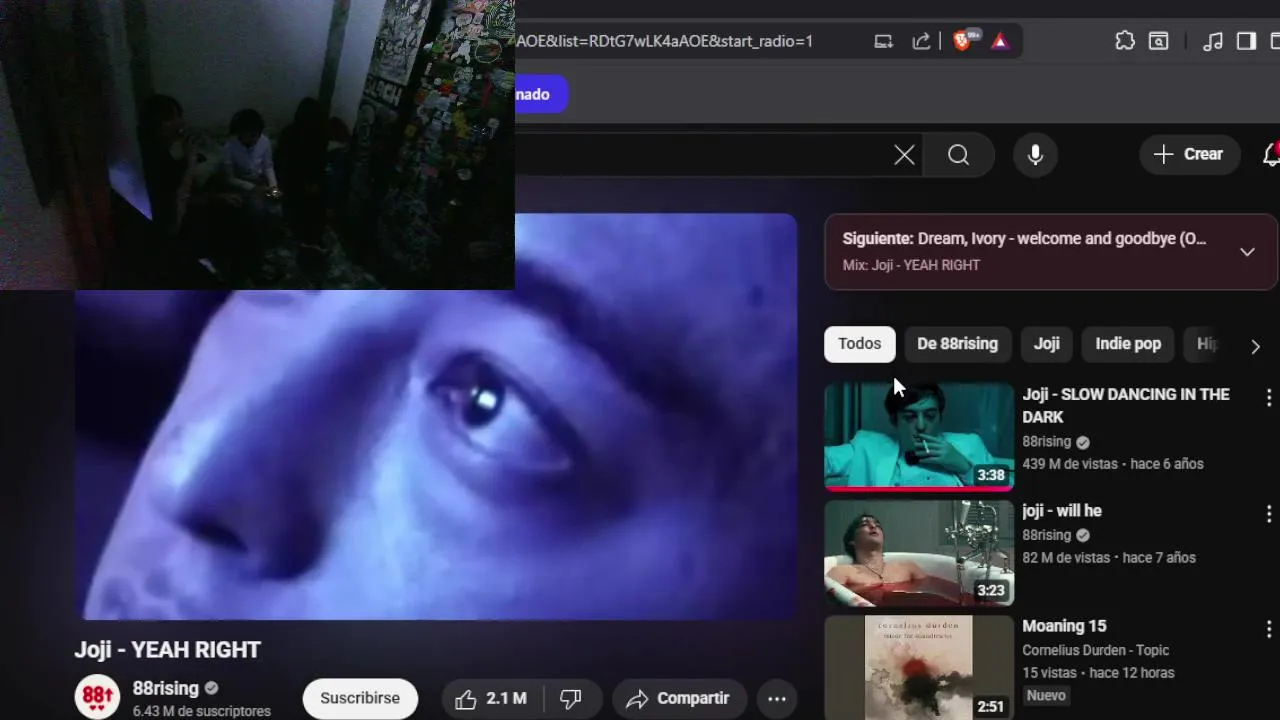
Task: Click '6.43 M de suscriptores' text
Action: pyautogui.click(x=202, y=711)
